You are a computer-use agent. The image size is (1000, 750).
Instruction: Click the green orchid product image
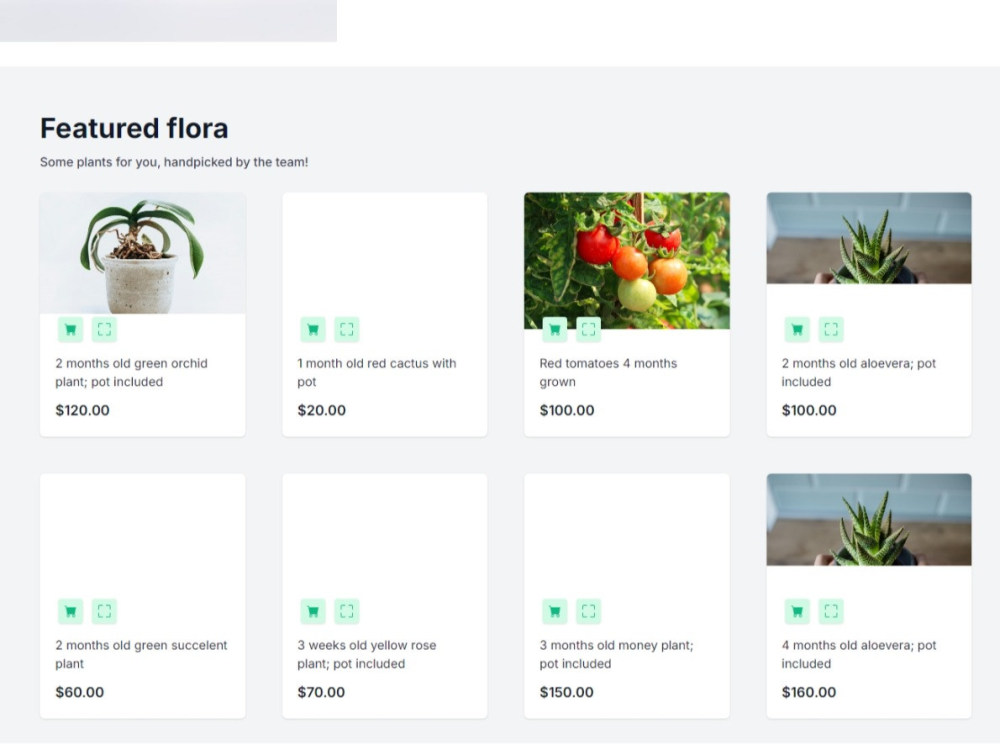click(143, 253)
